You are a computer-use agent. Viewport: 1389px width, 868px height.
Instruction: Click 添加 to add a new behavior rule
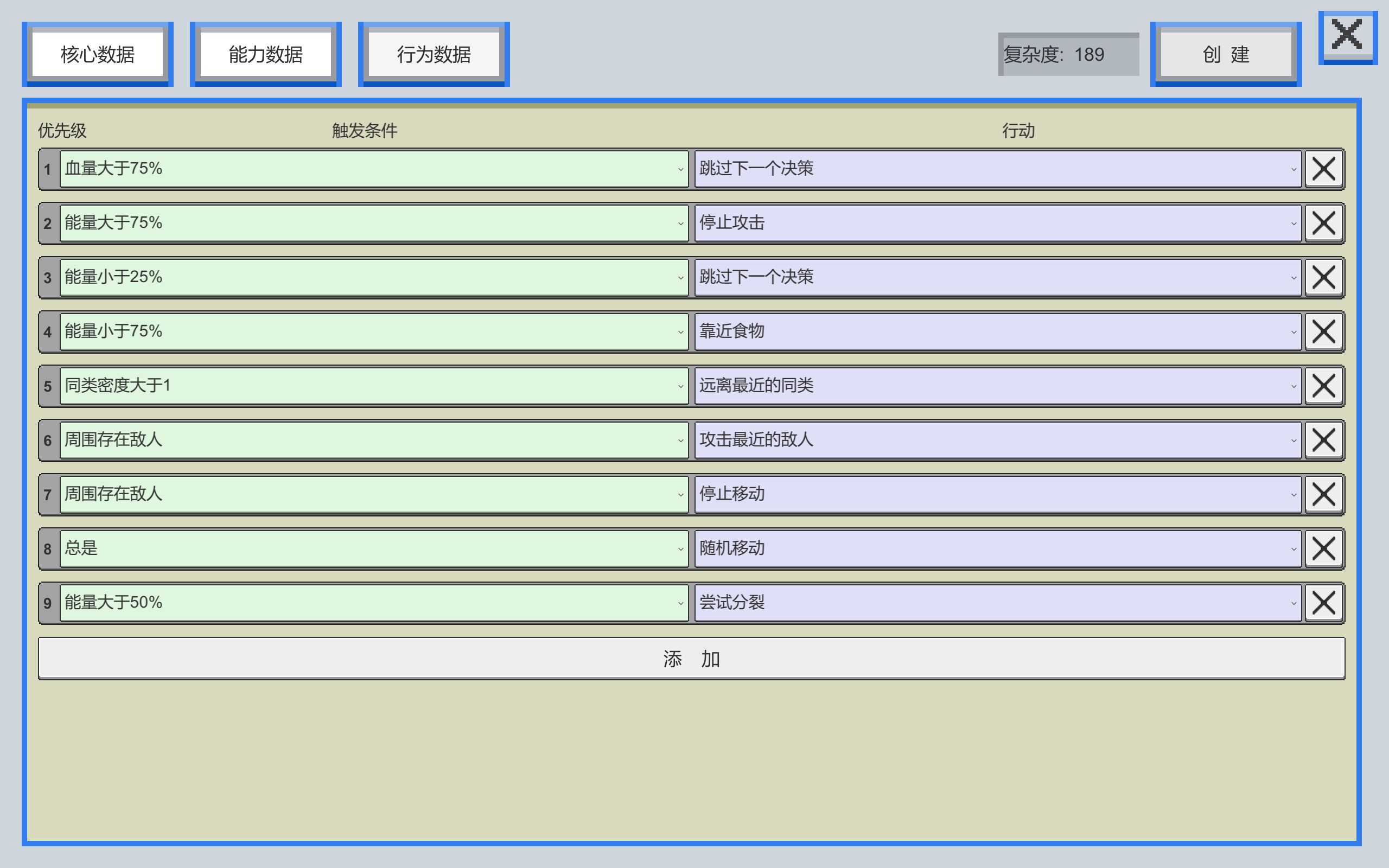tap(692, 658)
